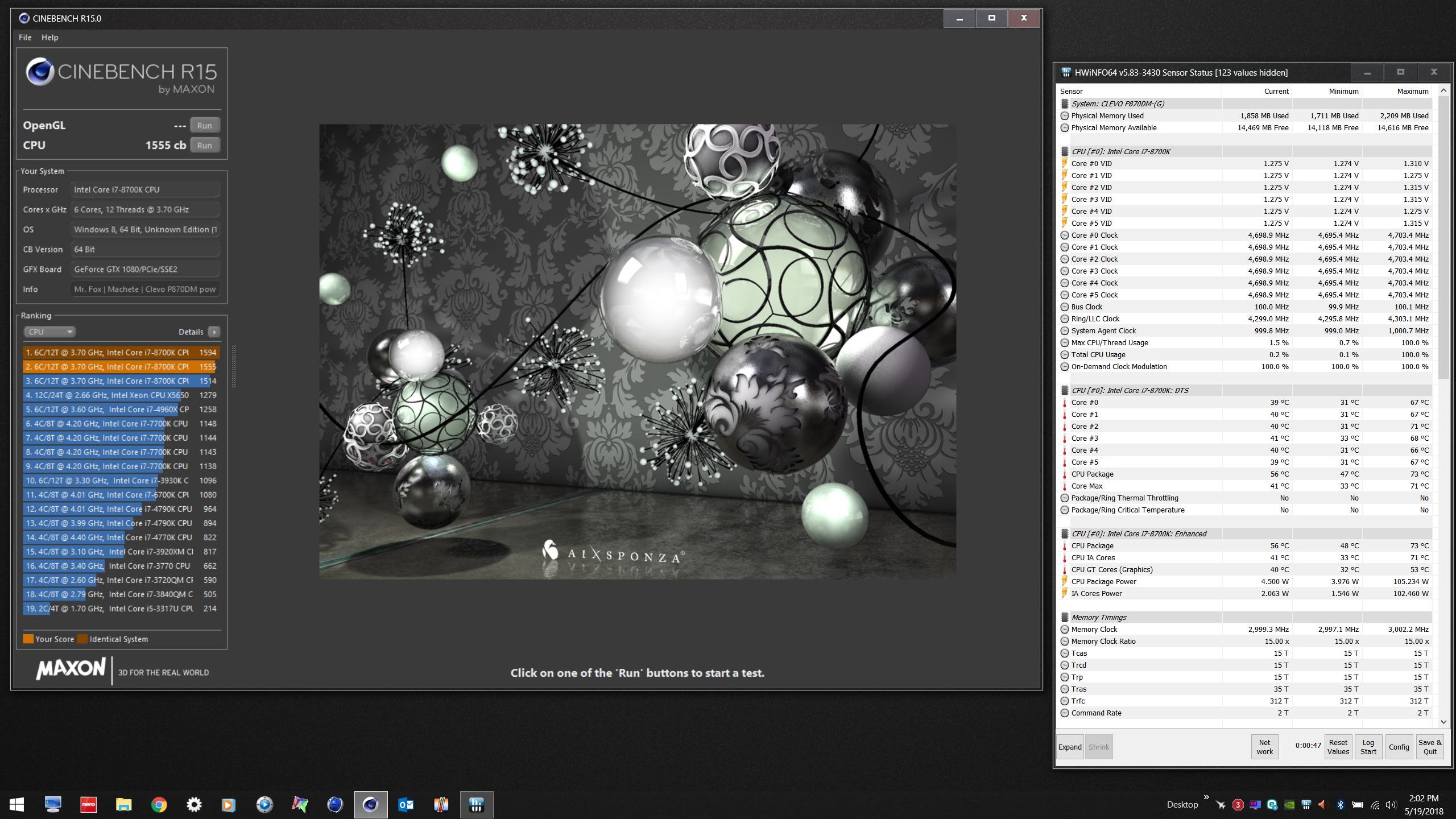Screen dimensions: 1456x819
Task: Open File Explorer from the taskbar
Action: (123, 804)
